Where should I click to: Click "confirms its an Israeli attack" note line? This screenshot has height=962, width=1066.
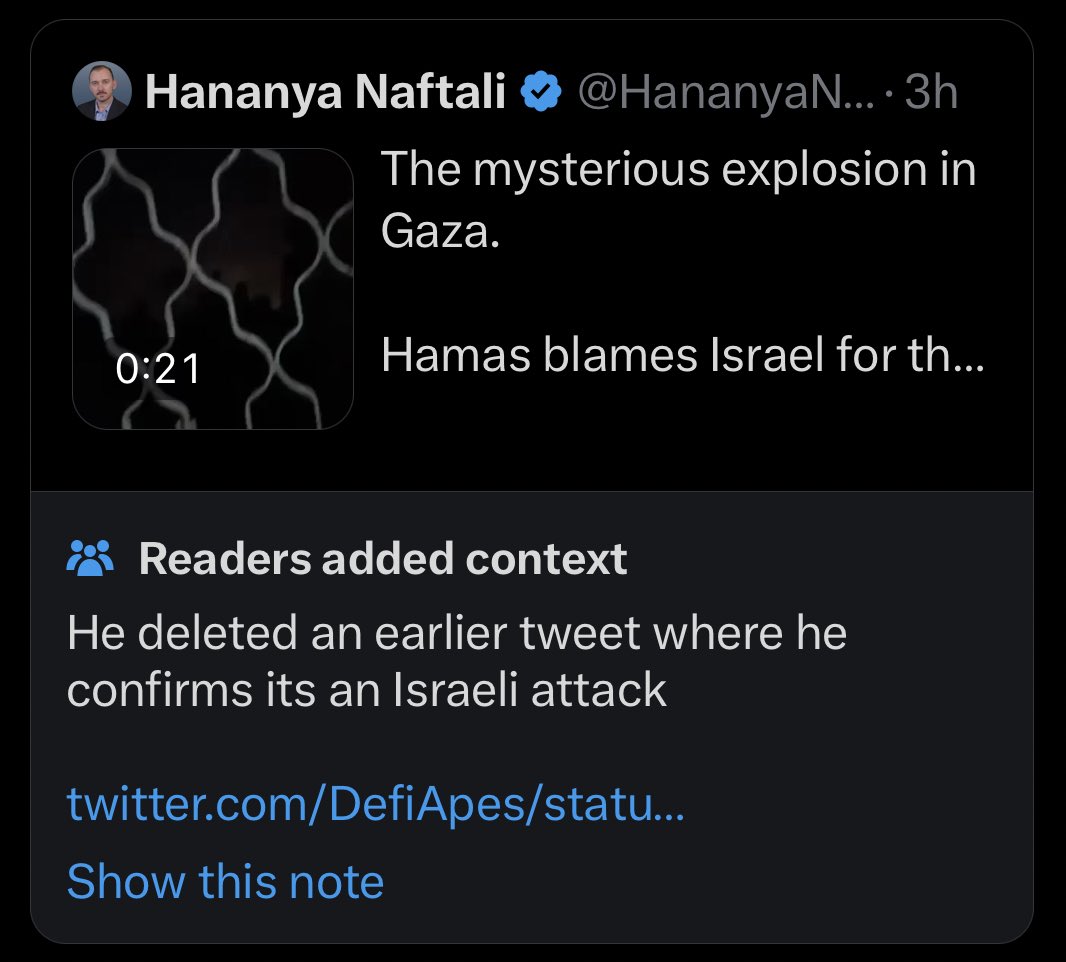[x=366, y=690]
